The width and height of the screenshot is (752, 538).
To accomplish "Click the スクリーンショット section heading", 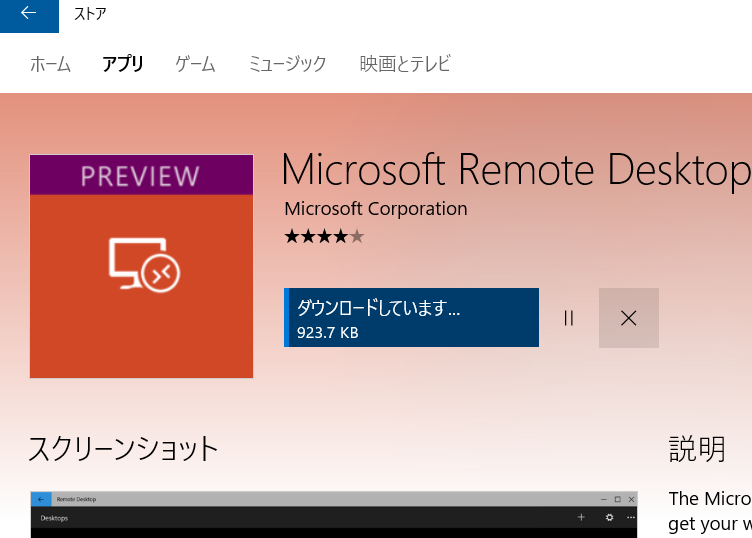I will click(123, 449).
